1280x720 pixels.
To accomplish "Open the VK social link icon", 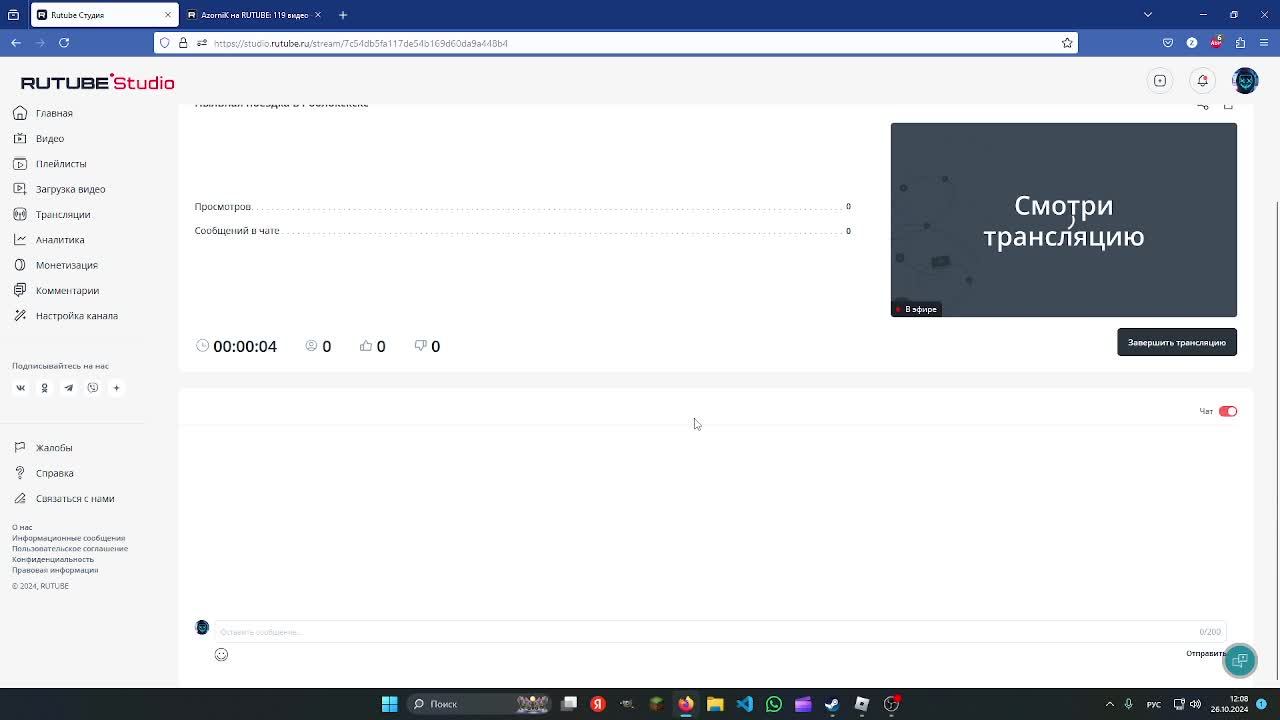I will pyautogui.click(x=20, y=388).
